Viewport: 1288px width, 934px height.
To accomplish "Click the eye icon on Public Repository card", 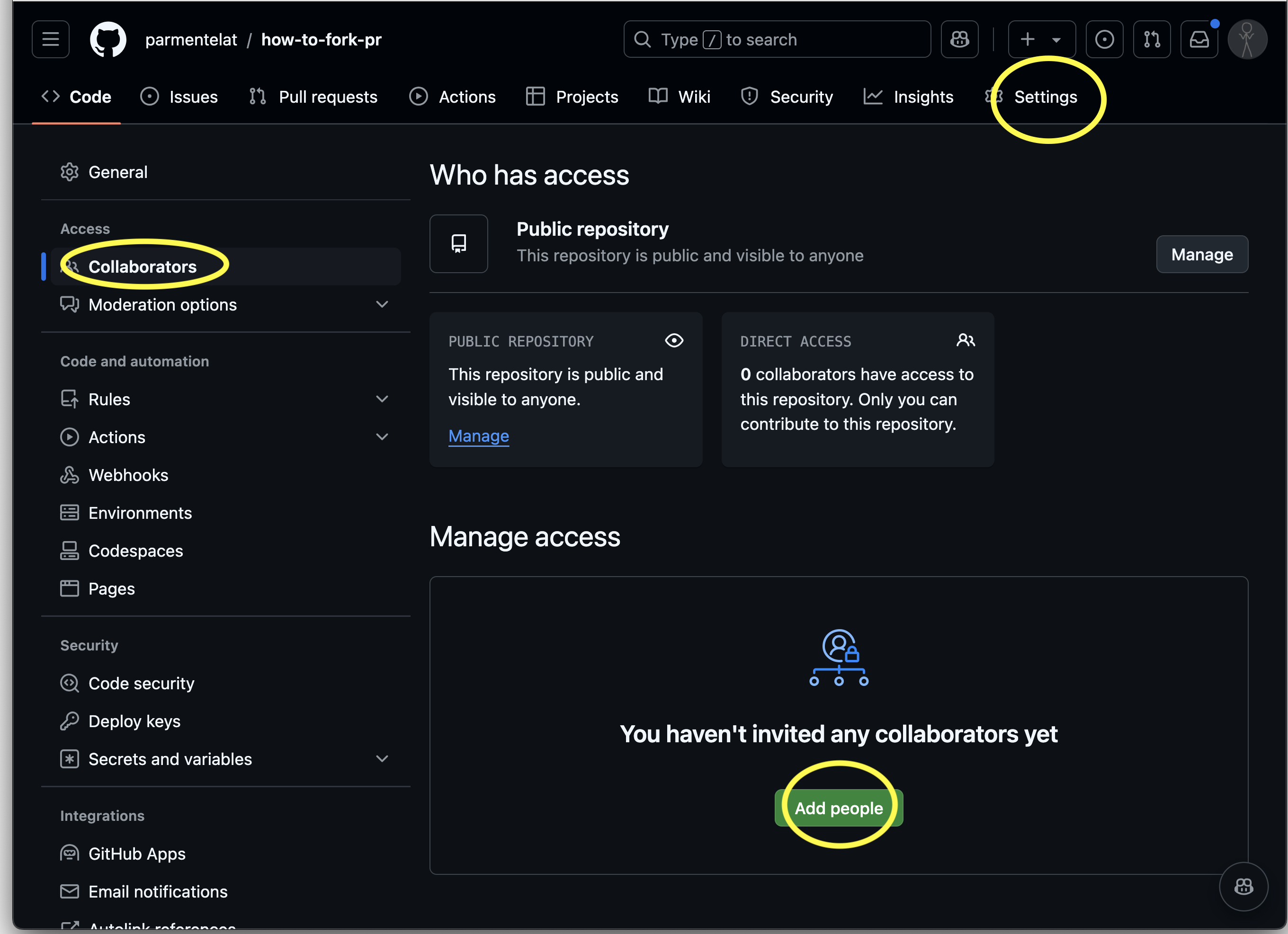I will (x=674, y=341).
